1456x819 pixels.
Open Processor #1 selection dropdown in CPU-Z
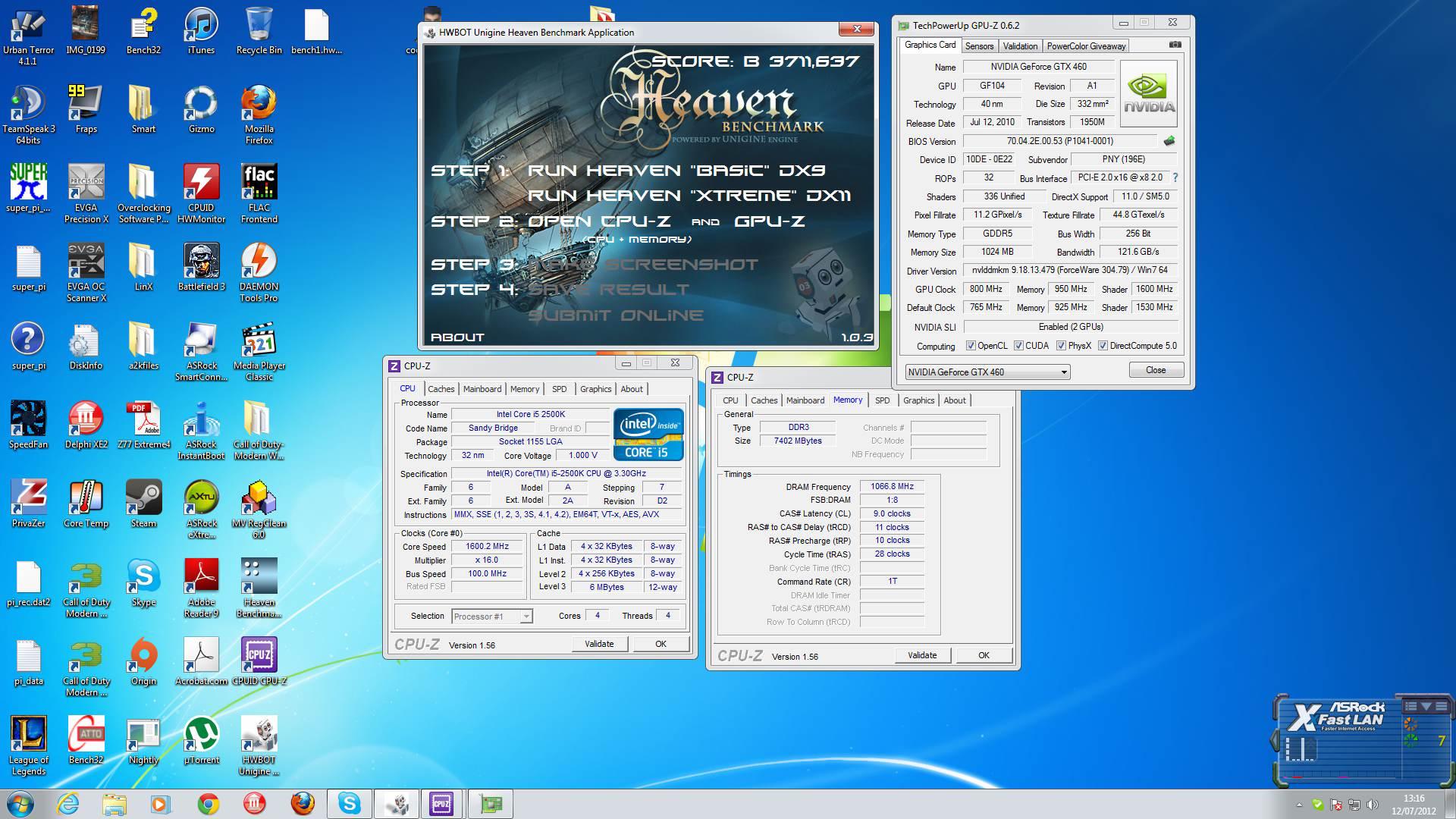(x=491, y=617)
